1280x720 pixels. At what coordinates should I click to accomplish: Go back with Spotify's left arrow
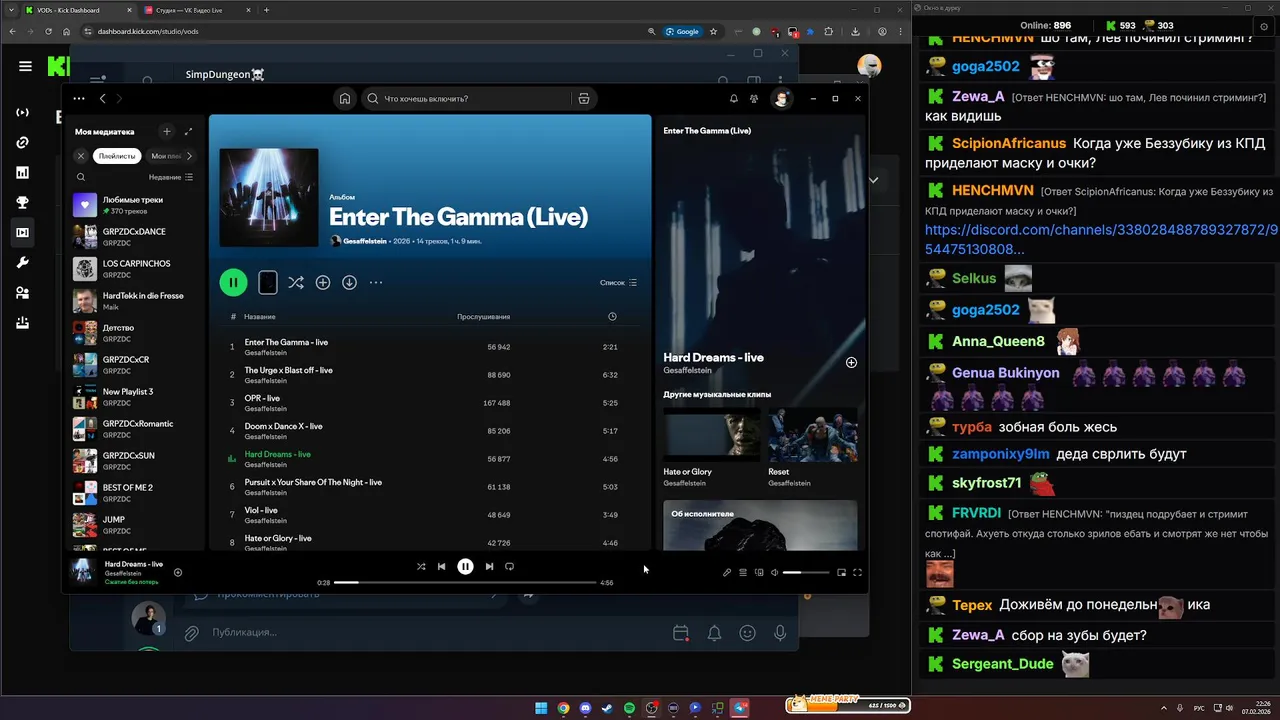click(x=102, y=98)
